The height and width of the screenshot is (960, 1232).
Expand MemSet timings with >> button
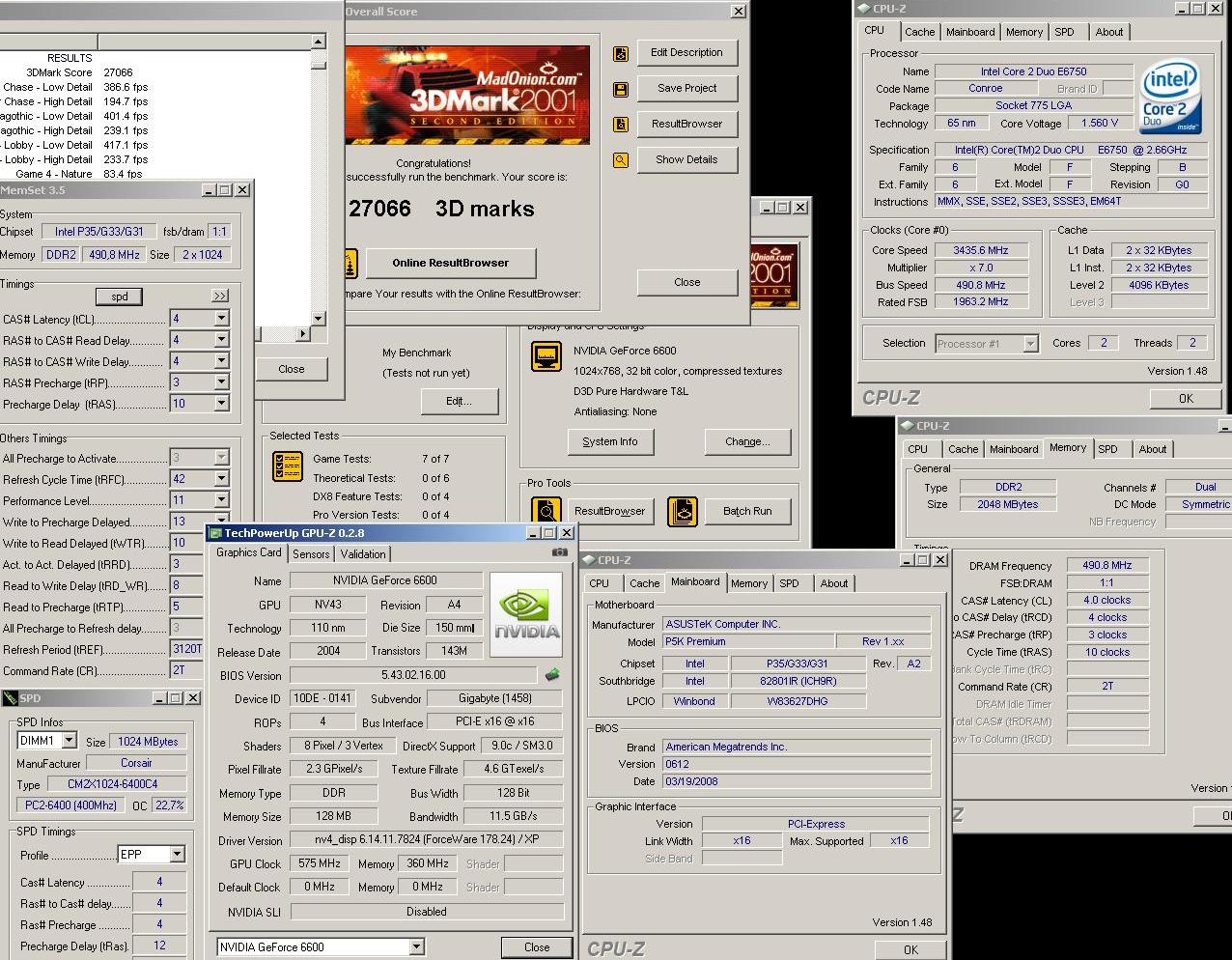(220, 296)
